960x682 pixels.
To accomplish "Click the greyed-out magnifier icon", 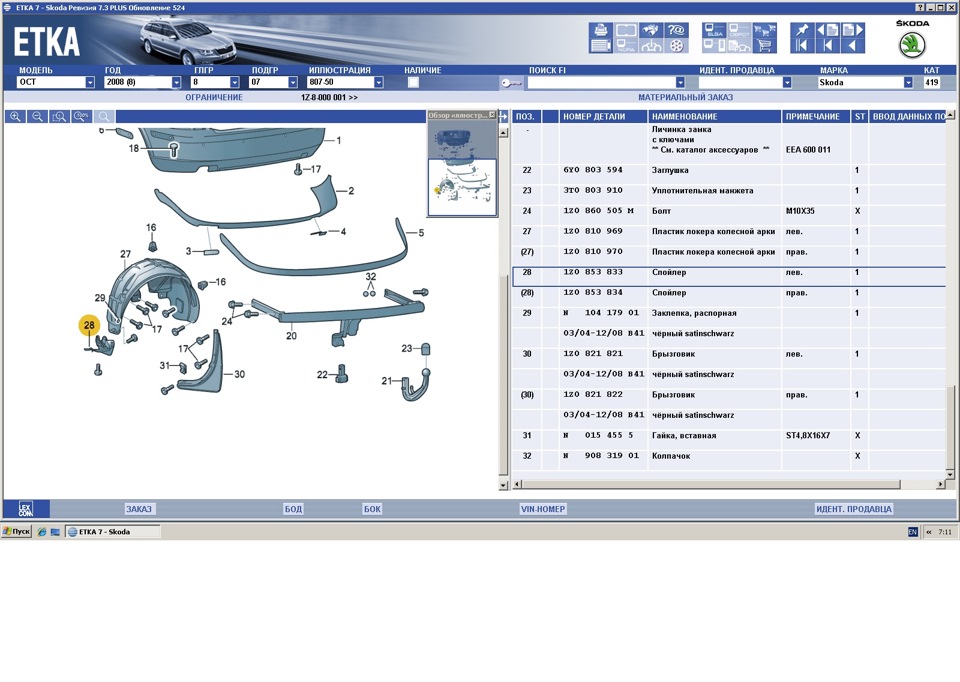I will [x=104, y=116].
